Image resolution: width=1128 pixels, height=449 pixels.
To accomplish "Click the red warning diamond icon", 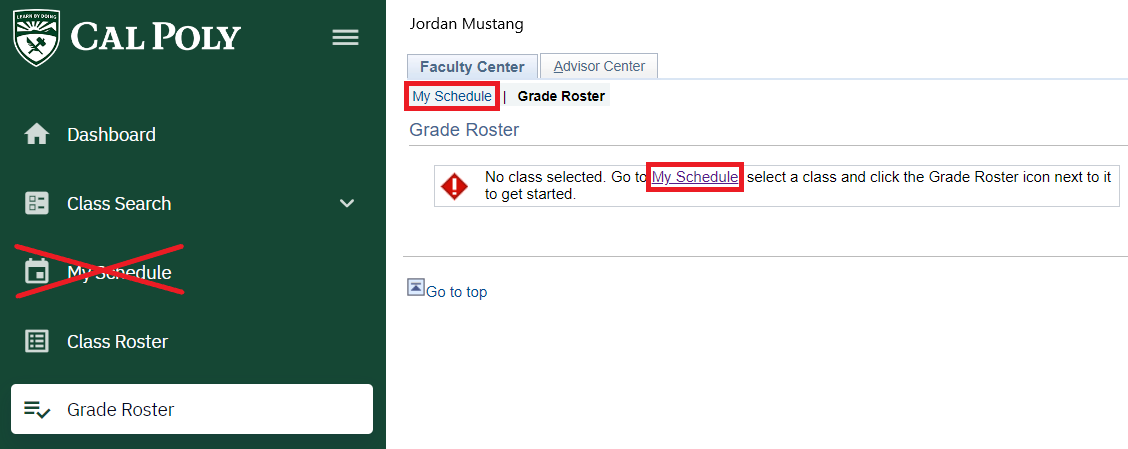I will tap(455, 186).
